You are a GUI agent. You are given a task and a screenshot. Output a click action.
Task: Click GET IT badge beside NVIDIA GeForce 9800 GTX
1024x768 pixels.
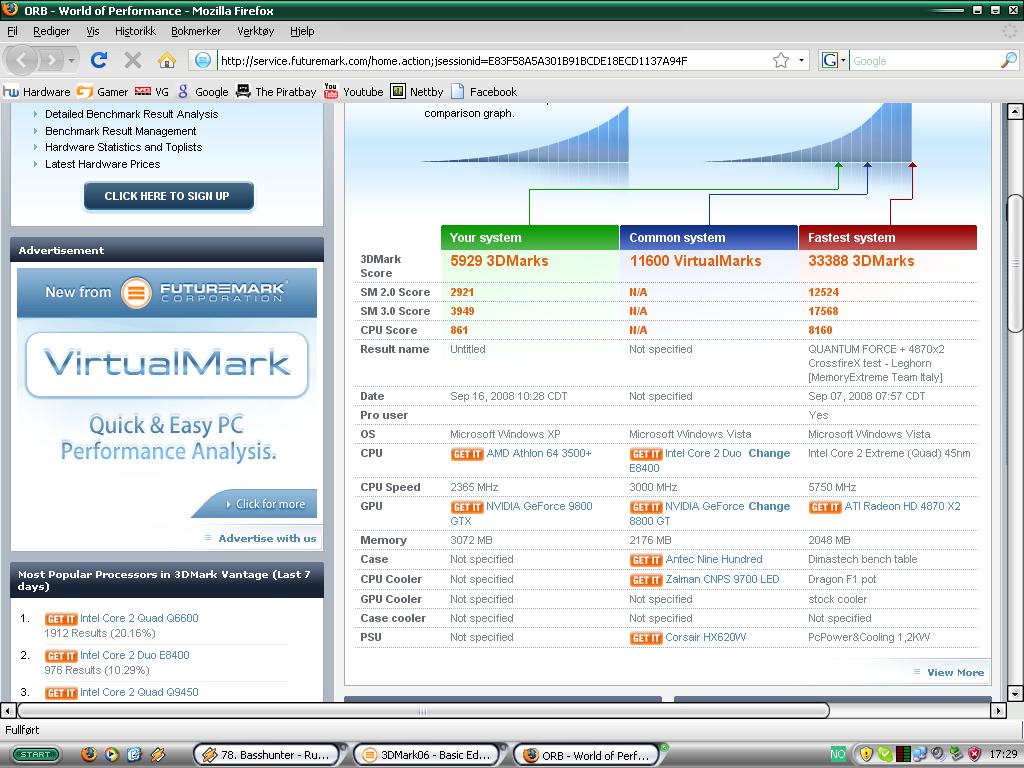[467, 507]
